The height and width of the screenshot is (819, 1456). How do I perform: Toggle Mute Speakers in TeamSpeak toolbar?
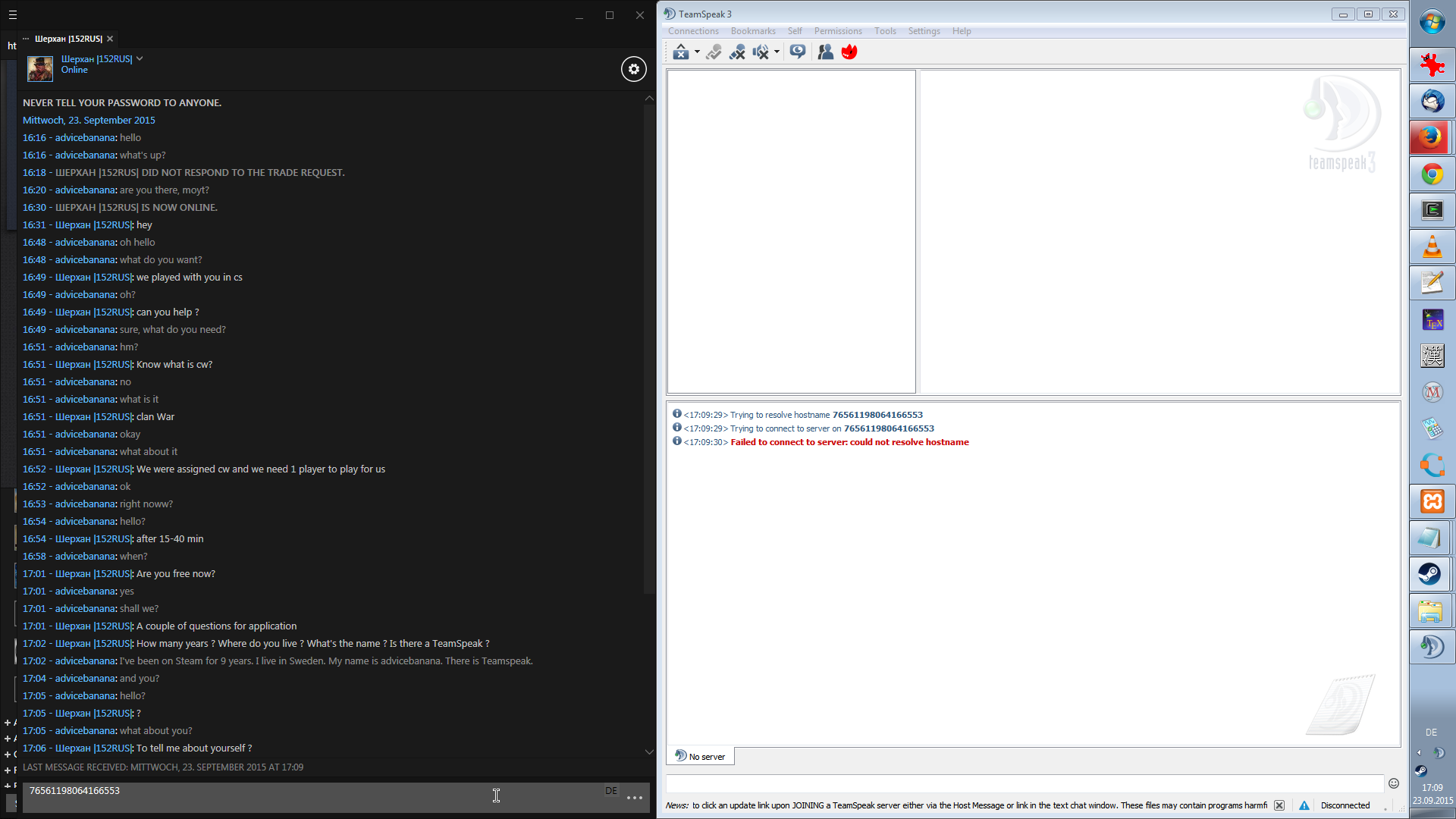(x=761, y=52)
